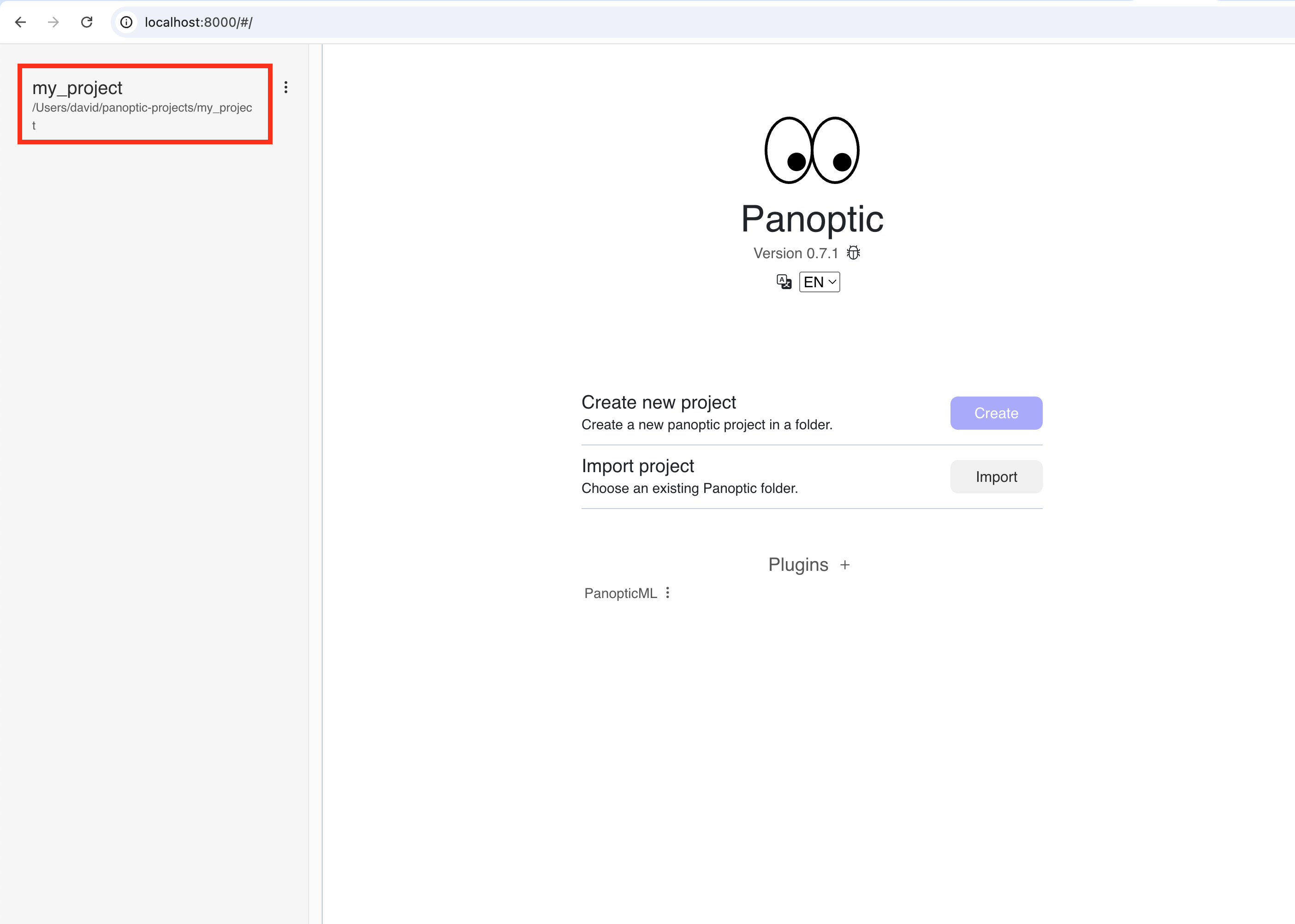Click the "Import project" heading
The width and height of the screenshot is (1295, 924).
[637, 466]
